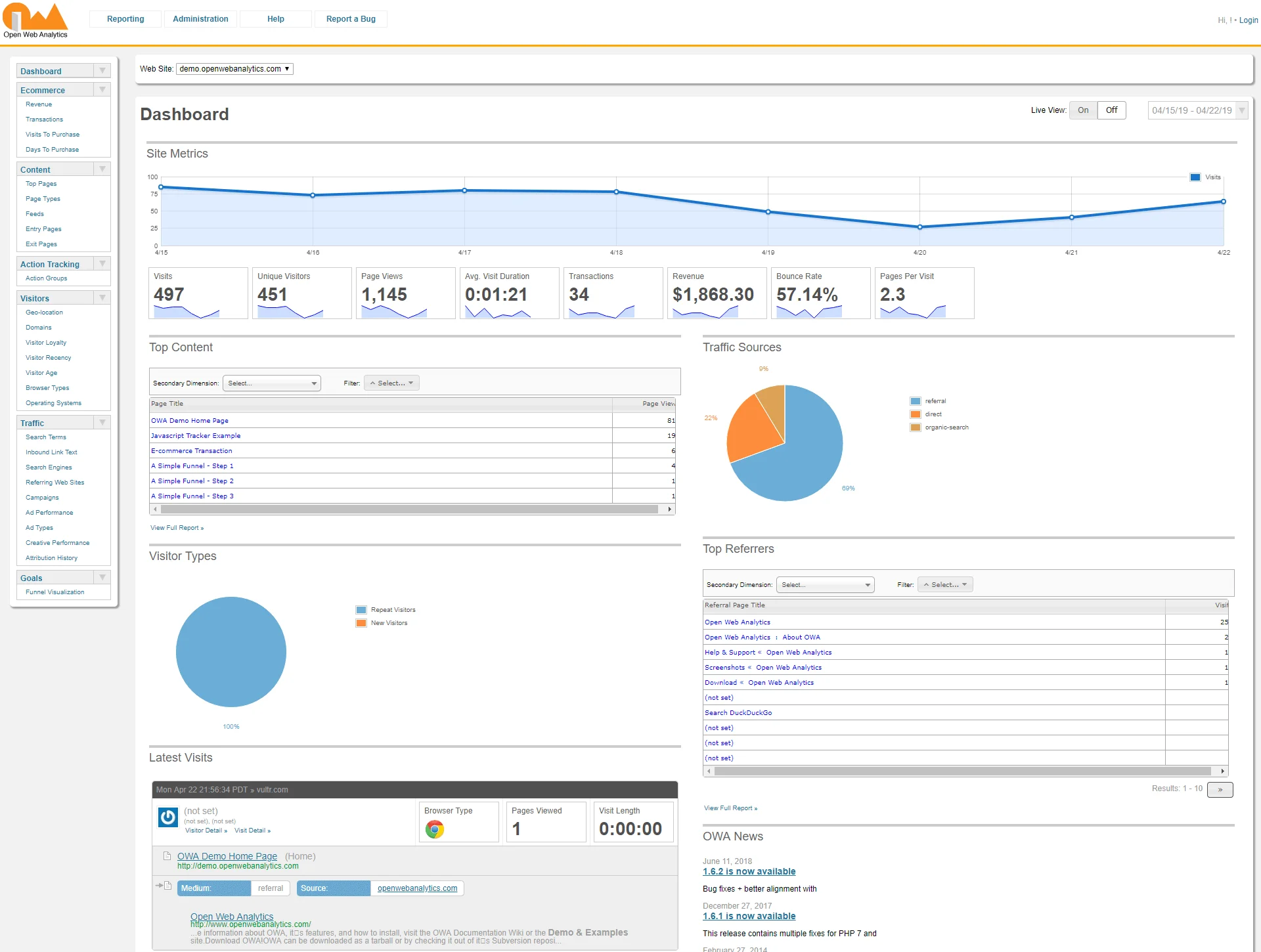Collapse the Ecommerce sidebar section arrow
The image size is (1261, 952).
(x=102, y=90)
